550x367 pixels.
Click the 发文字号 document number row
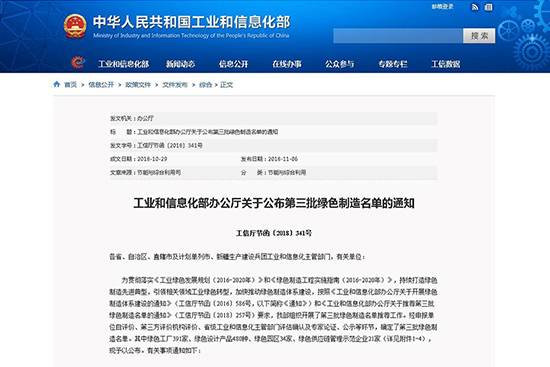tap(274, 145)
